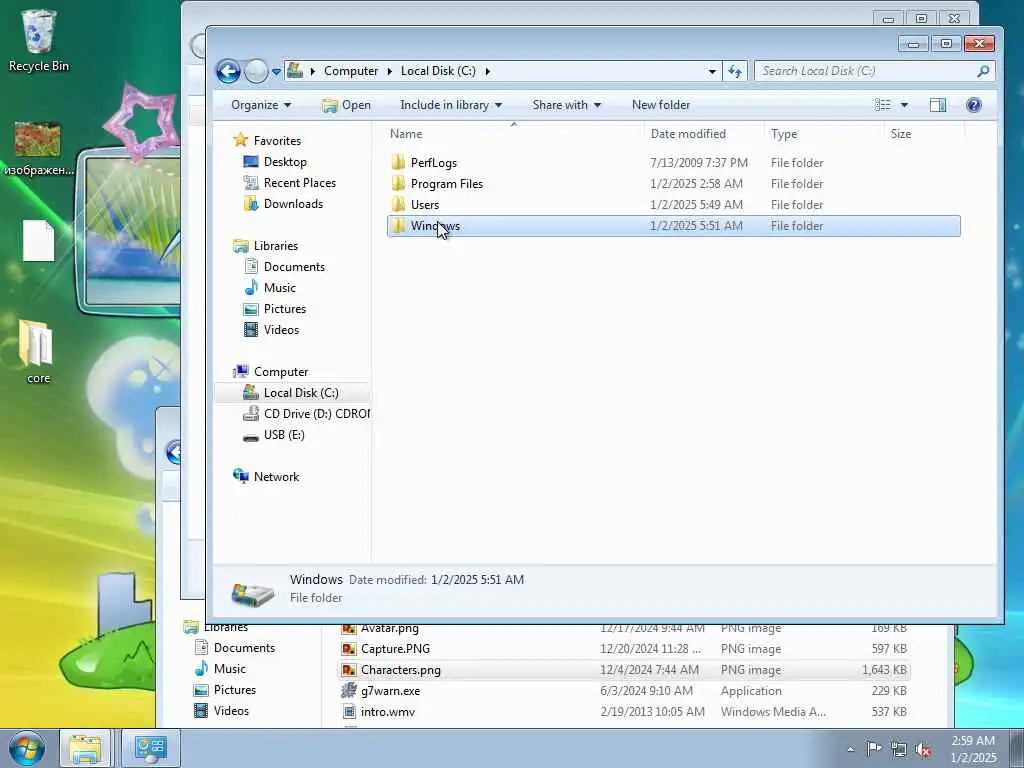Select blank file icon on desktop
Image resolution: width=1024 pixels, height=768 pixels.
coord(39,241)
